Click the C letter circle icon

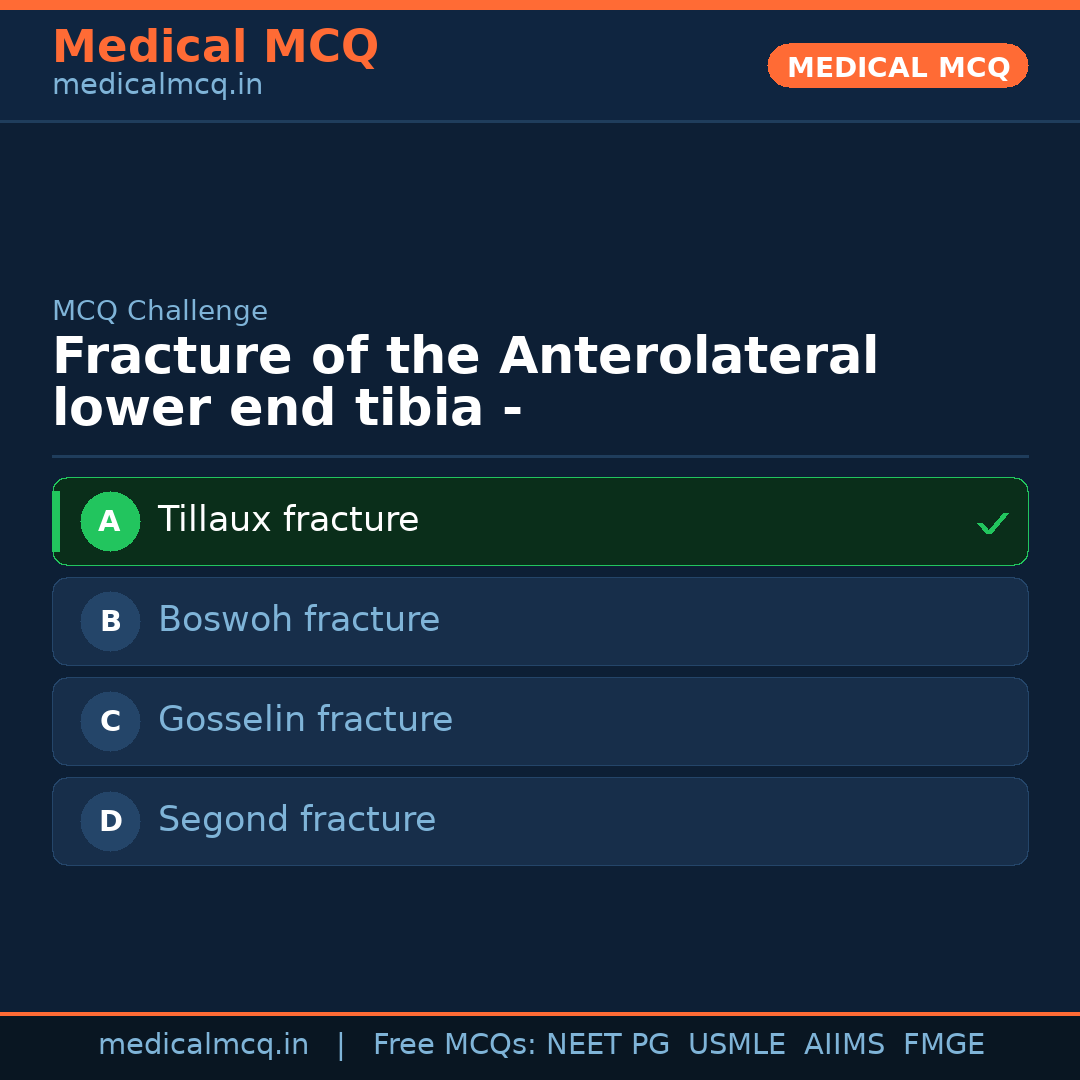[x=110, y=721]
